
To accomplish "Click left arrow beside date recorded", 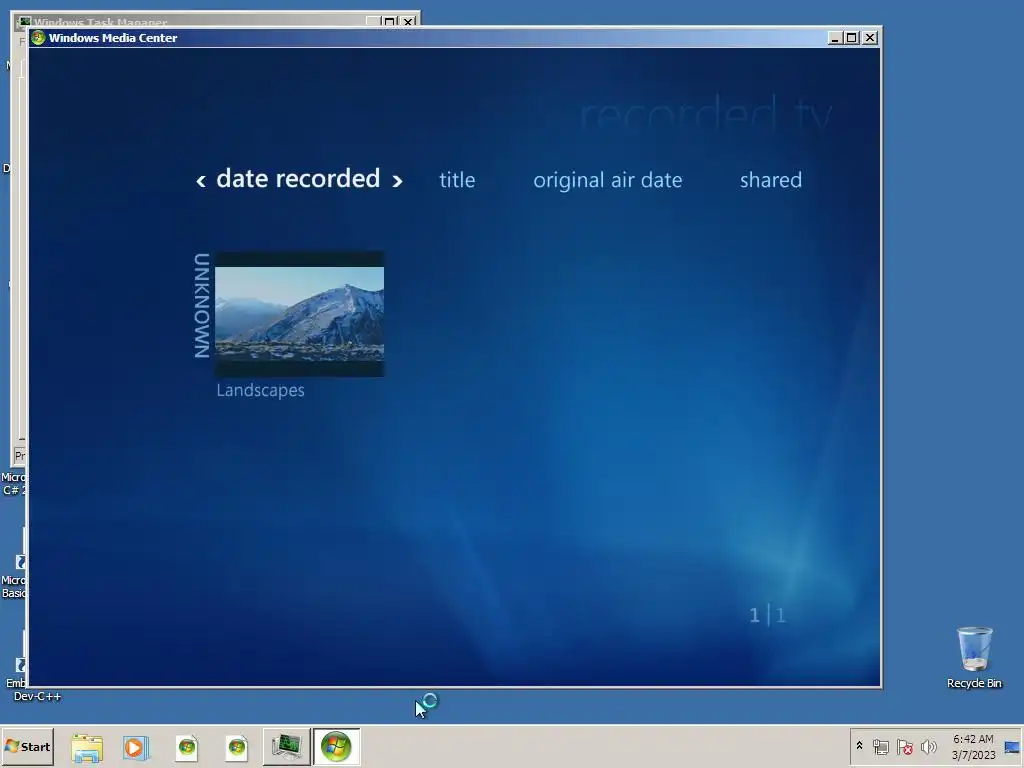I will pos(201,181).
